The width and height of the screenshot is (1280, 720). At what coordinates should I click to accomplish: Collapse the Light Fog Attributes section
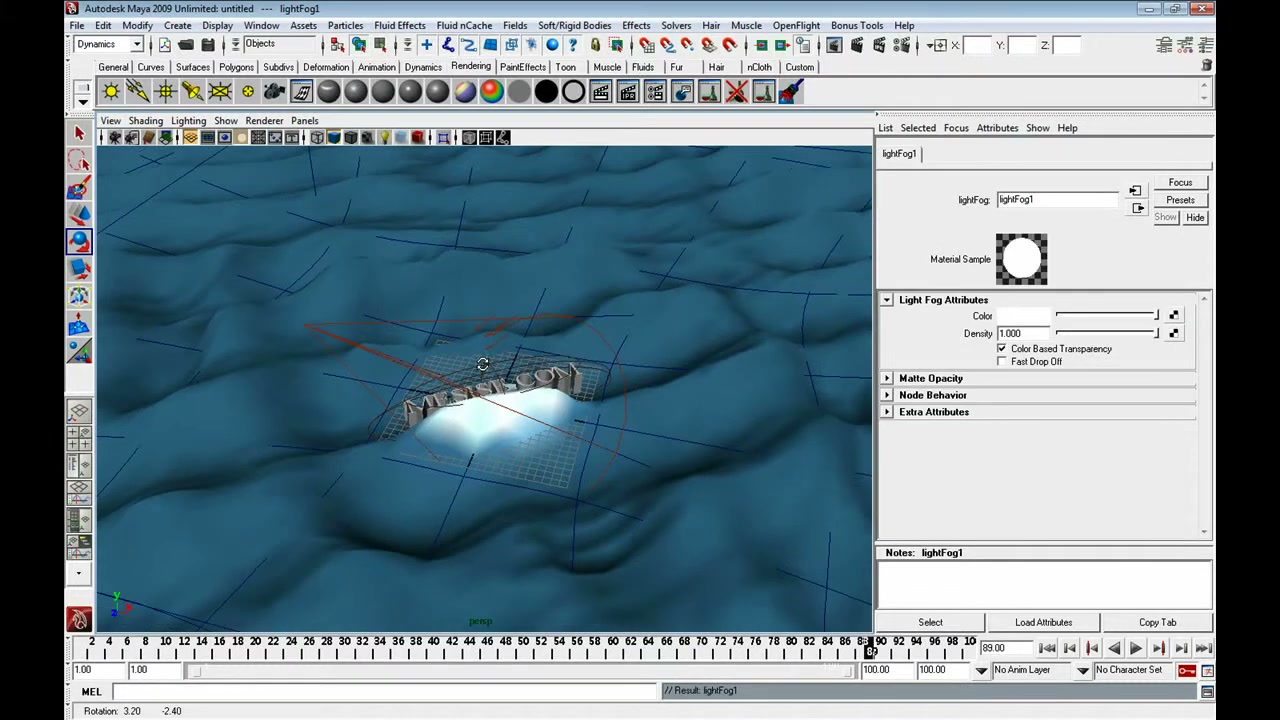point(887,300)
